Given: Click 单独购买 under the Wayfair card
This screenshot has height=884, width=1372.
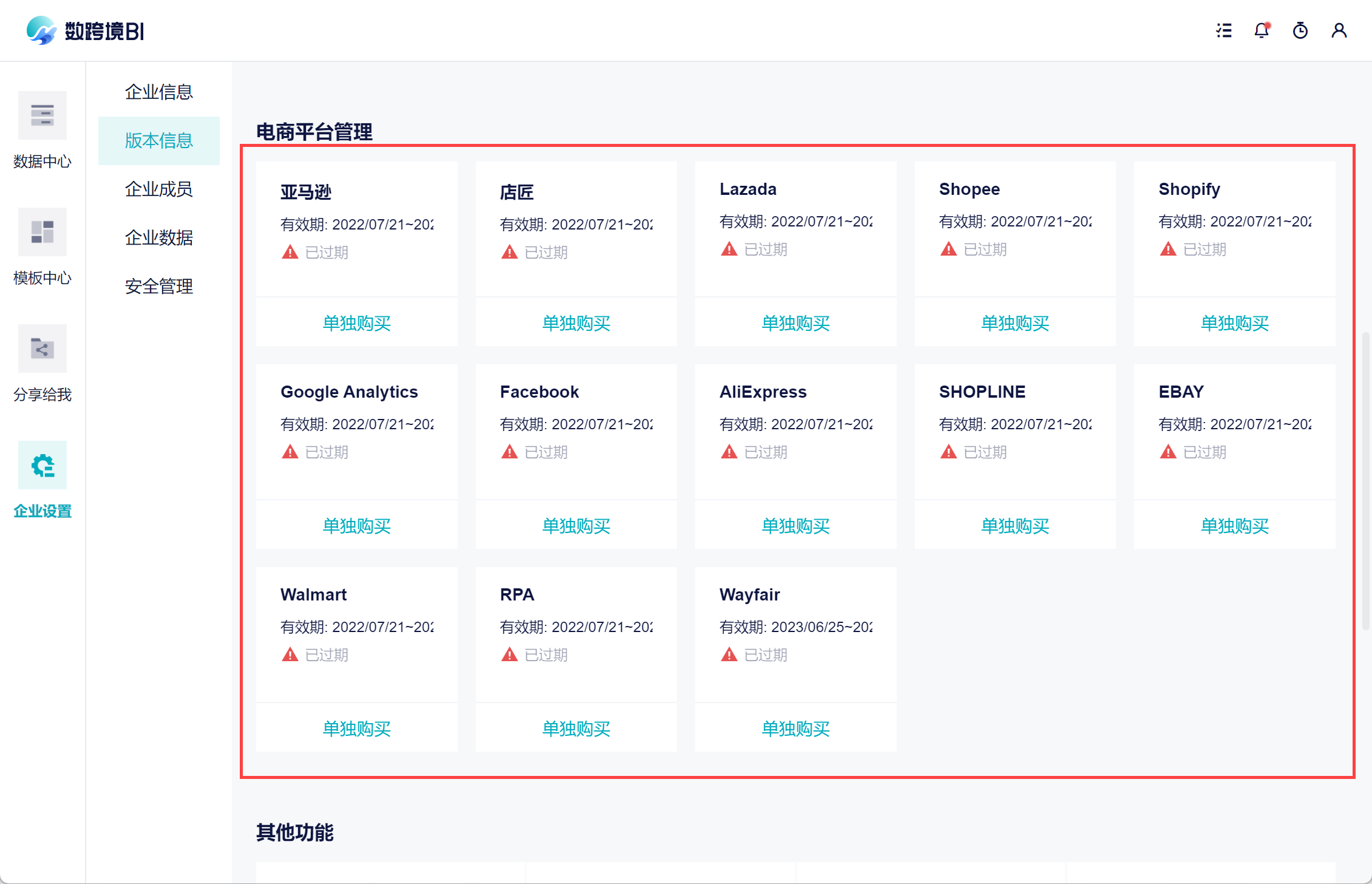Looking at the screenshot, I should (795, 729).
